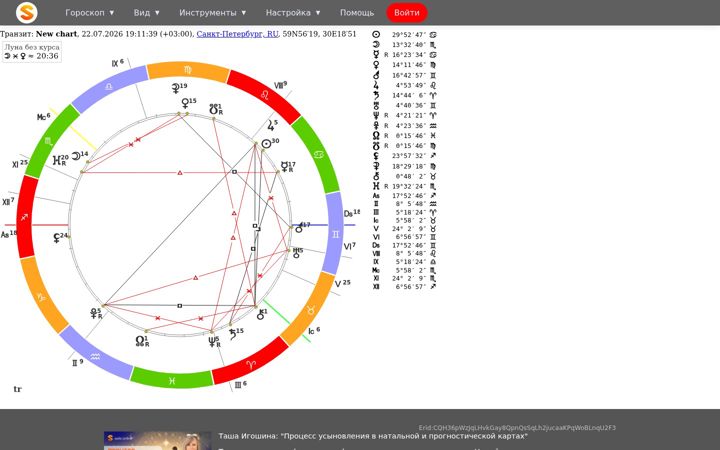Click the As 17°52'46" row in the table
Viewport: 720px width, 450px height.
click(x=404, y=196)
